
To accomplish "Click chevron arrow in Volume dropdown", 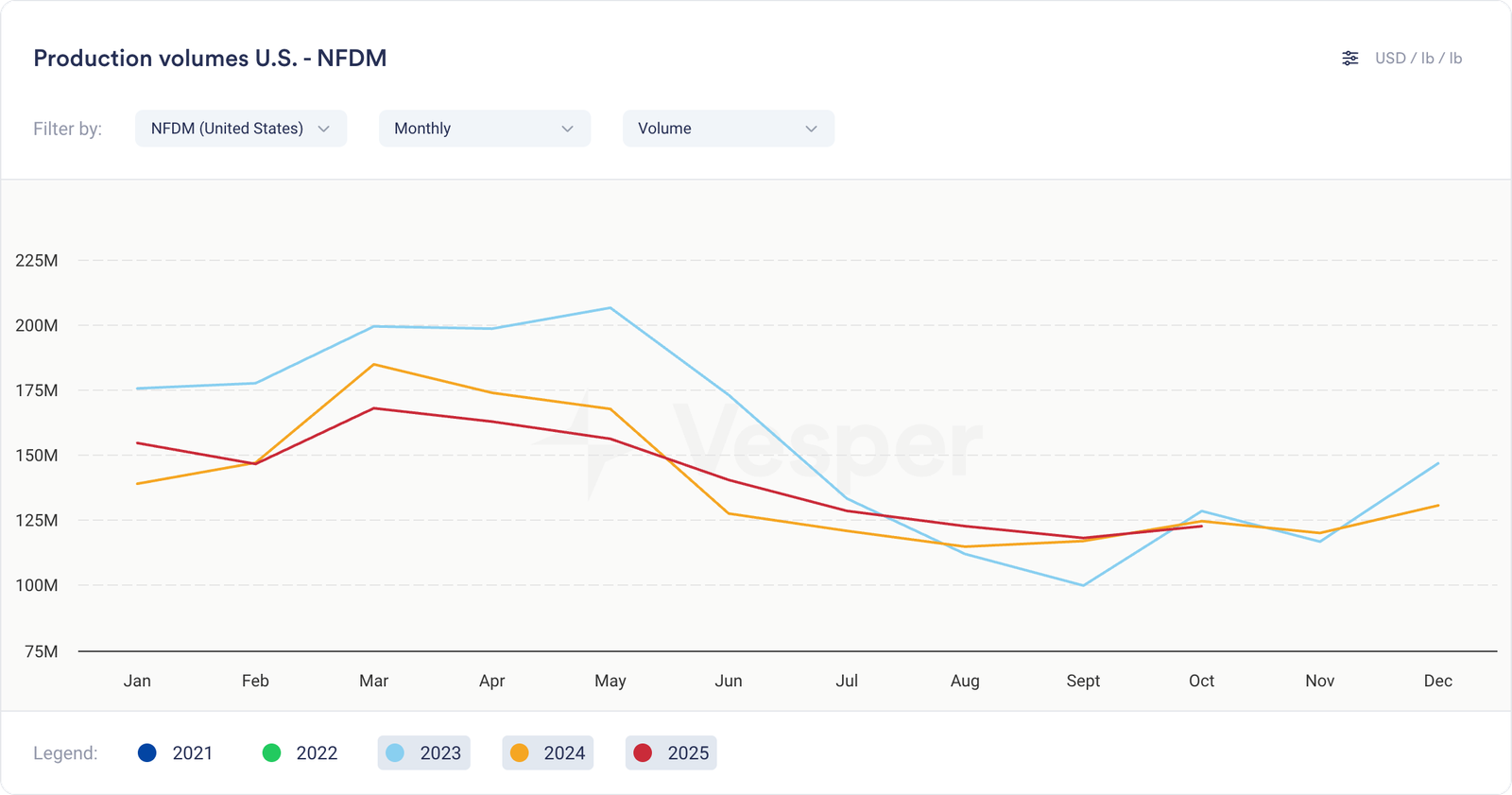I will 811,129.
